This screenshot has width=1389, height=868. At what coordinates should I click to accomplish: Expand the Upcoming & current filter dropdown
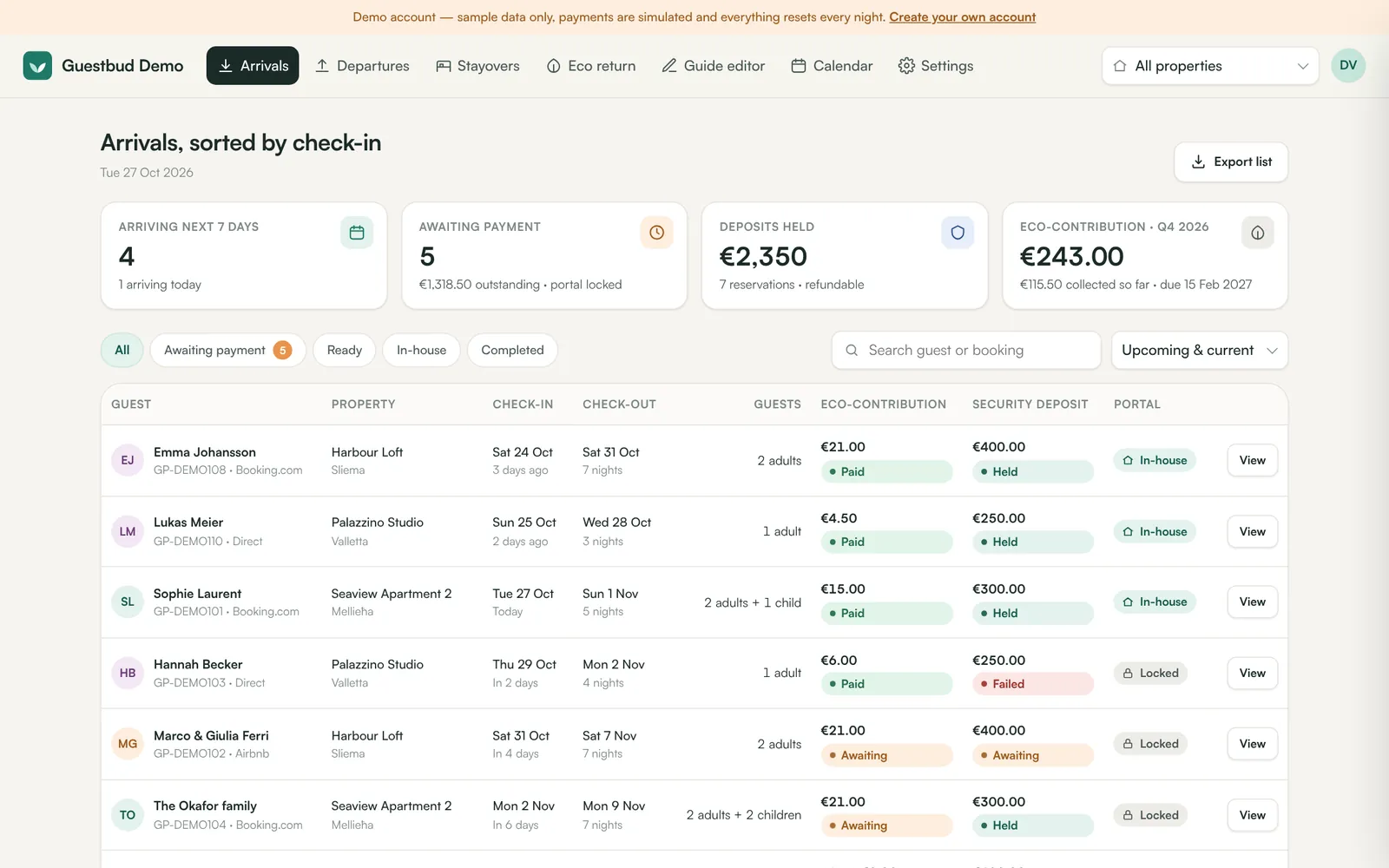click(1200, 350)
